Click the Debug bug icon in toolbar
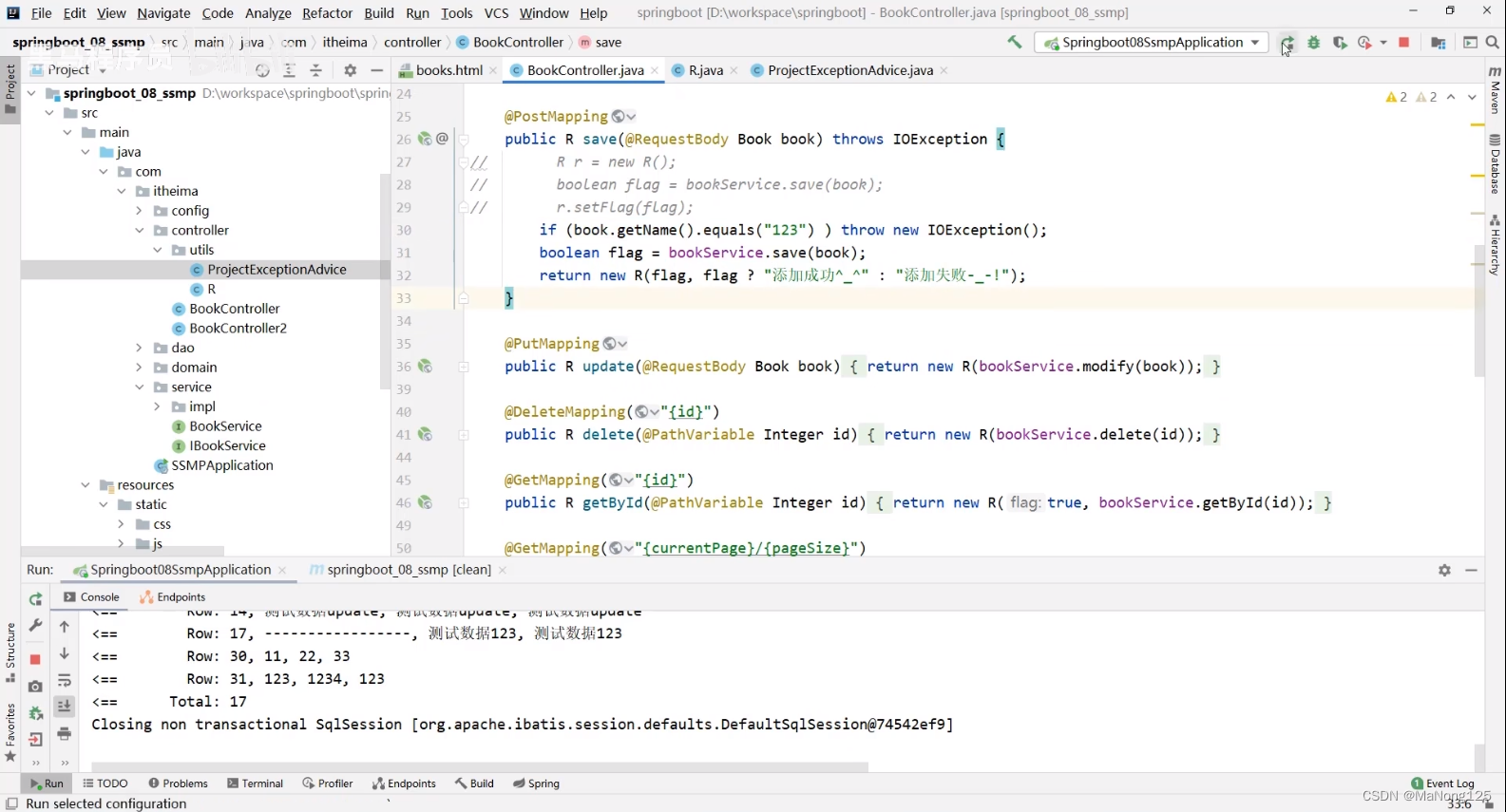The width and height of the screenshot is (1506, 812). (1314, 42)
